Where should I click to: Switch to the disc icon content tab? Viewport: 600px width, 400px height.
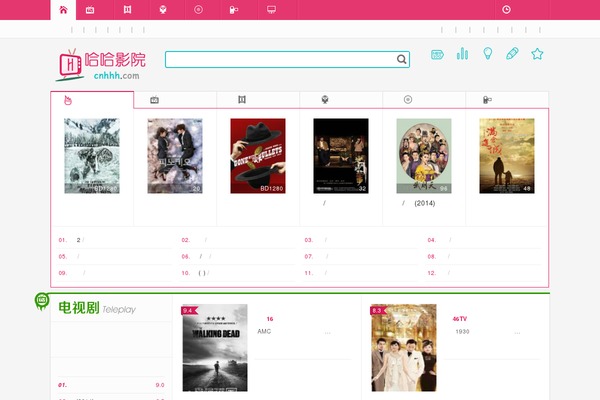[x=424, y=100]
